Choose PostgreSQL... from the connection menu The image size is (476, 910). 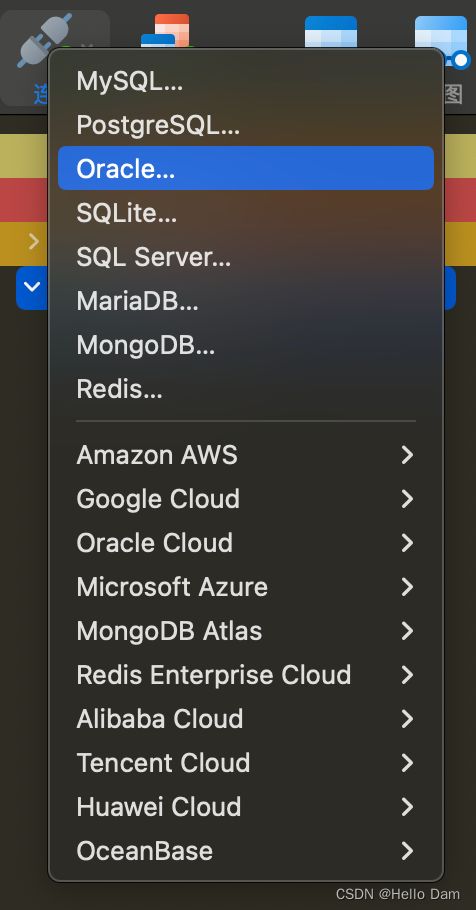tap(246, 125)
